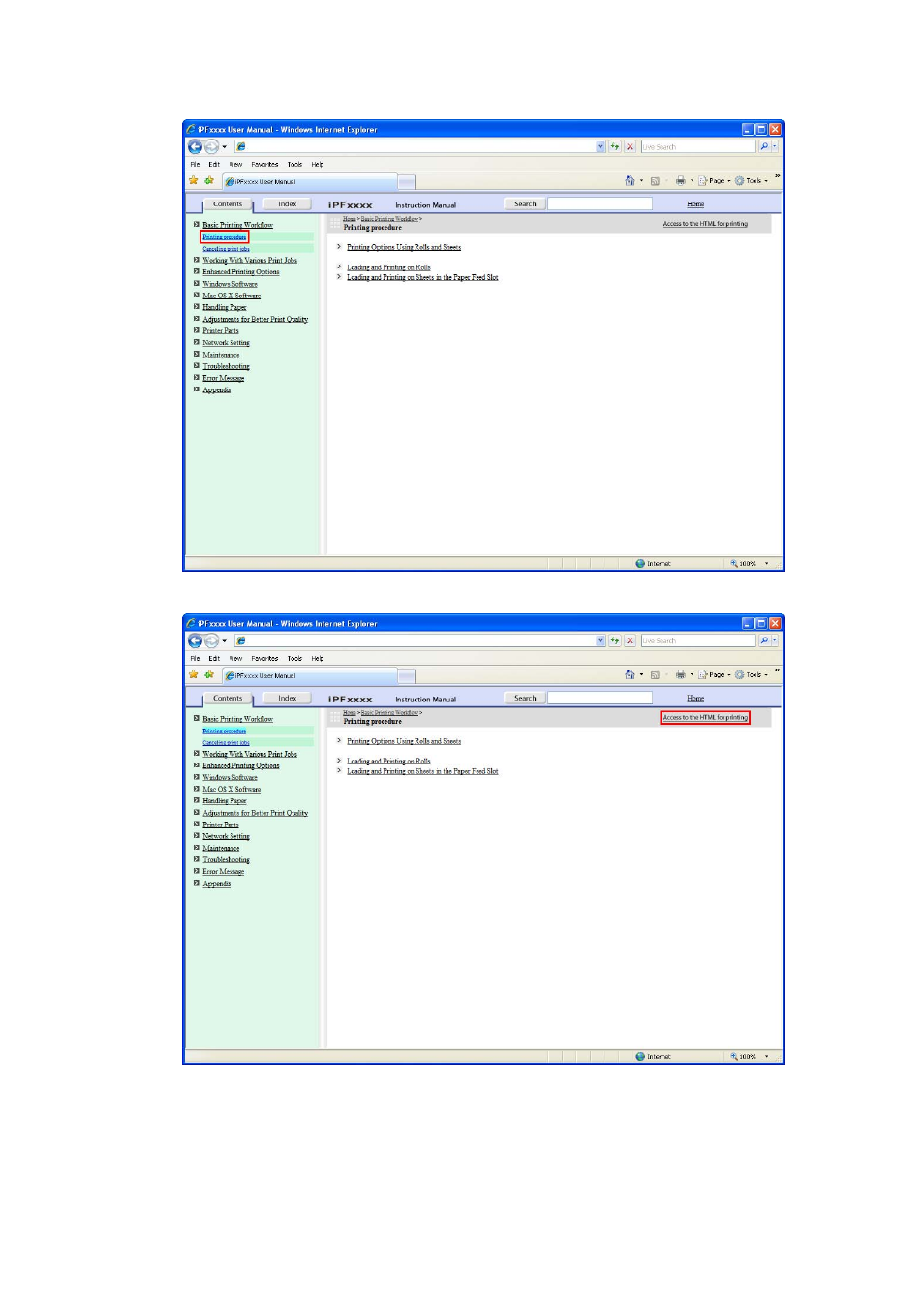Expand Working With Various Print Jobs, first window

pos(197,260)
